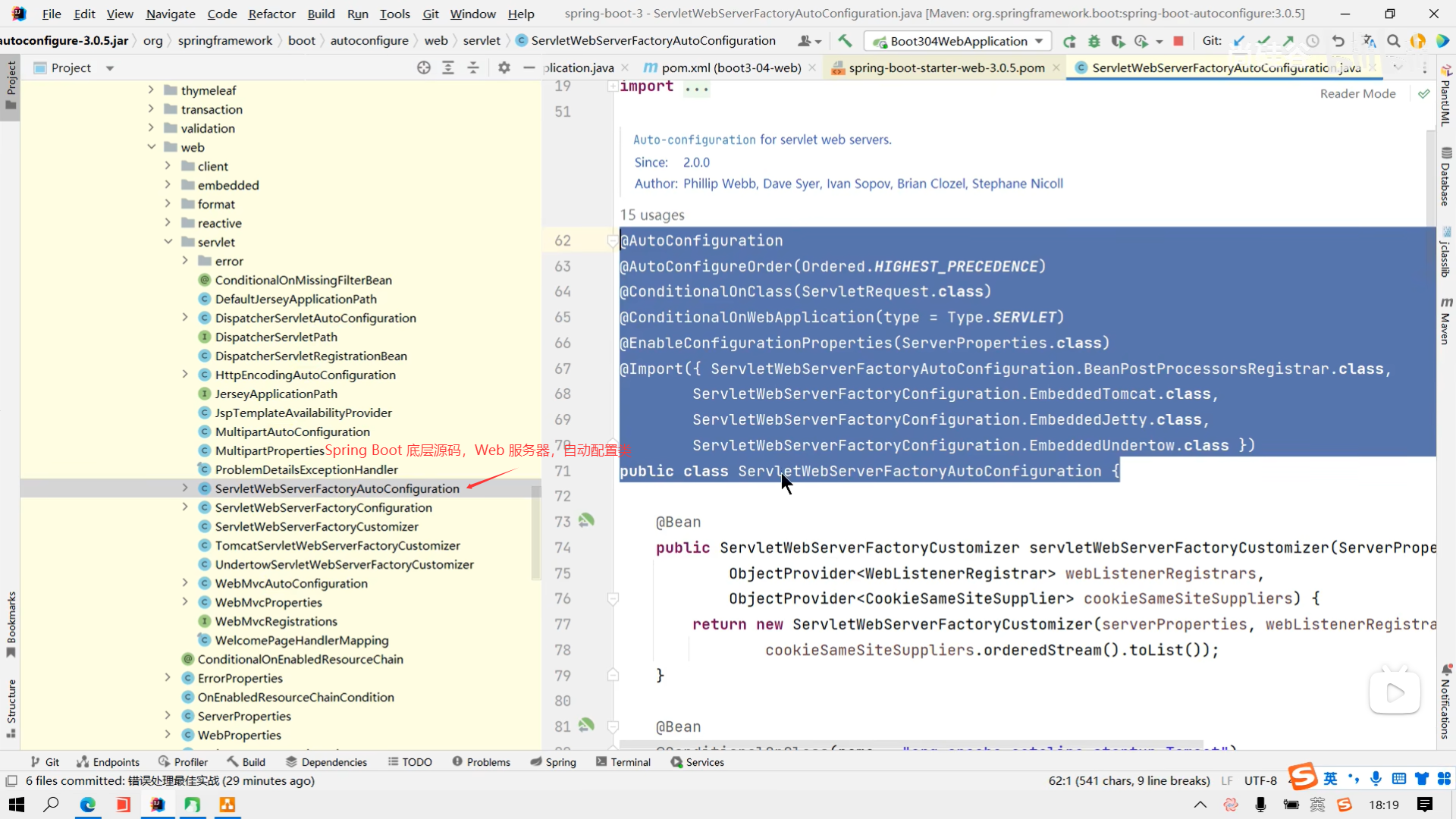
Task: Open the Problems tool window
Action: 481,762
